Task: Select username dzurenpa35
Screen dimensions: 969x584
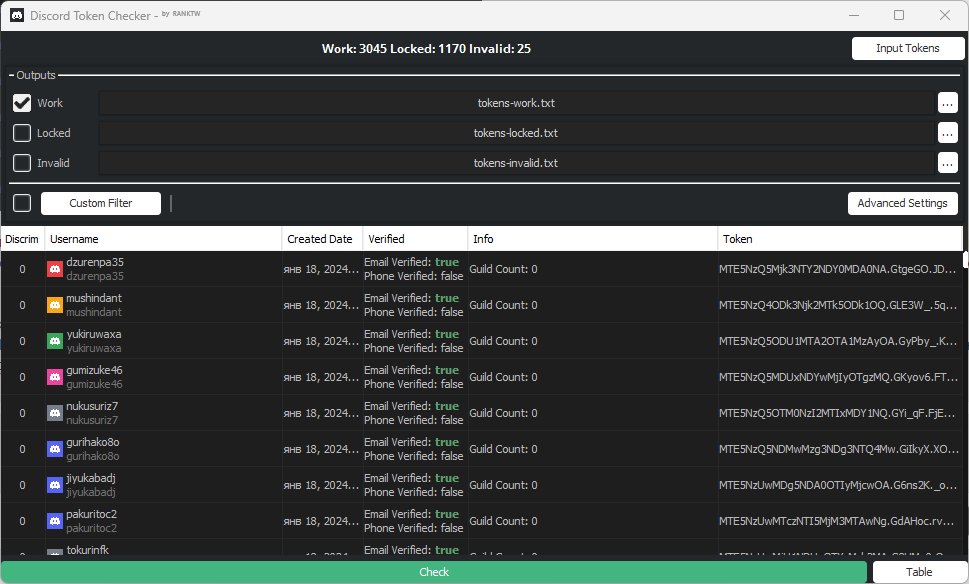Action: pos(95,262)
